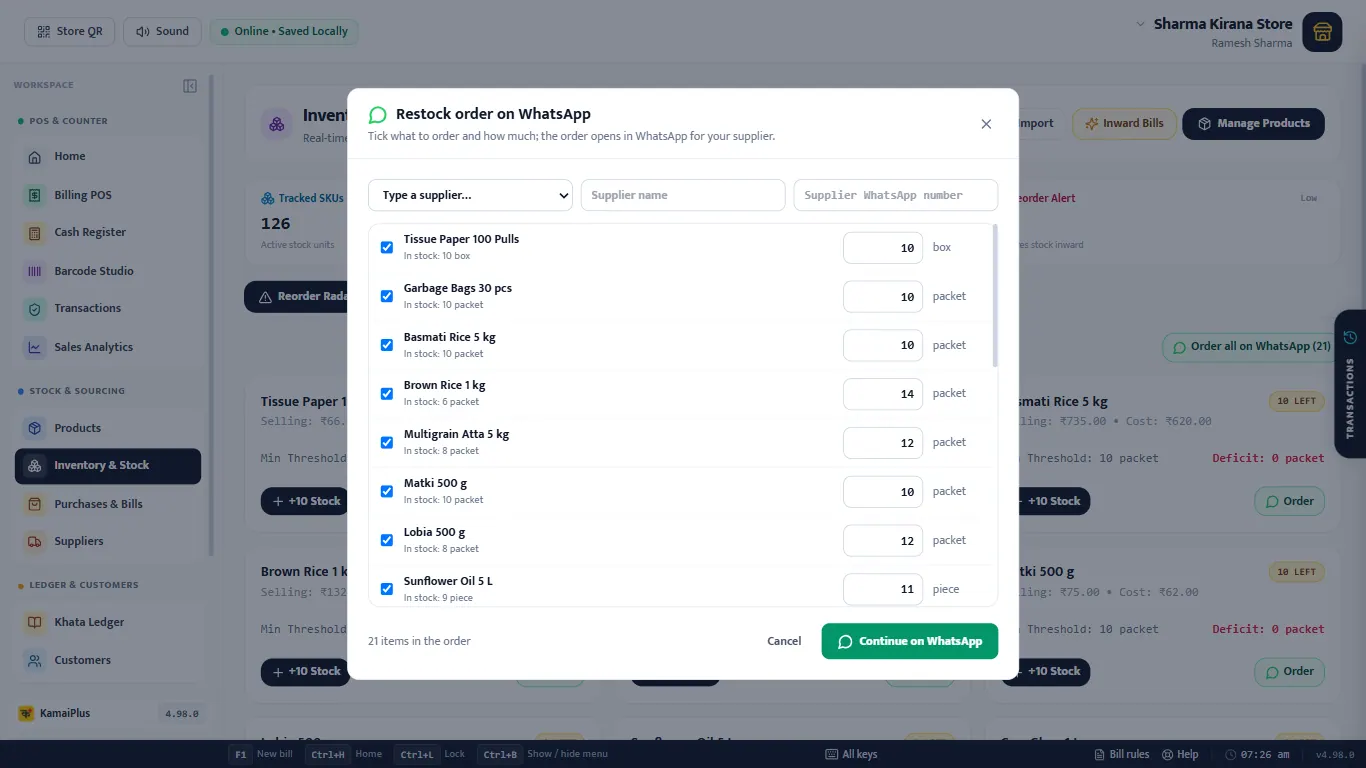This screenshot has width=1366, height=768.
Task: Click the Store QR button
Action: tap(70, 31)
